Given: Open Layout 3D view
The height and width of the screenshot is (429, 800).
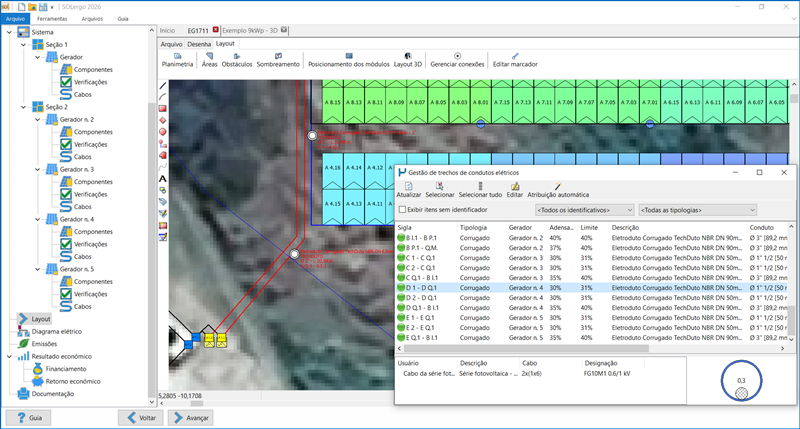Looking at the screenshot, I should click(409, 59).
